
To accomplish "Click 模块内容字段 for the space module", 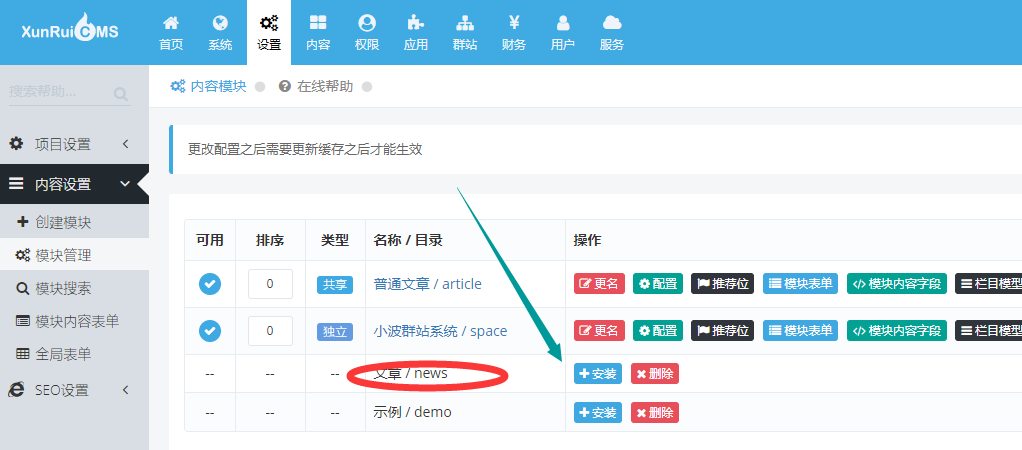I will pyautogui.click(x=896, y=331).
